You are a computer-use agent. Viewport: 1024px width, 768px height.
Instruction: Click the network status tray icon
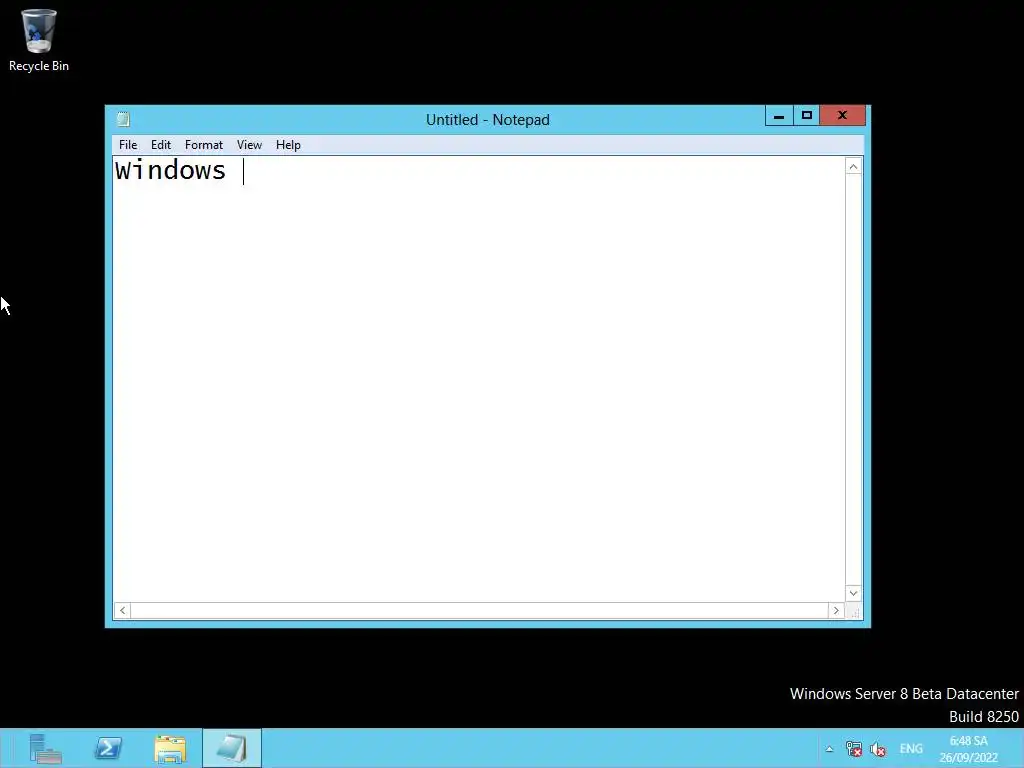854,749
